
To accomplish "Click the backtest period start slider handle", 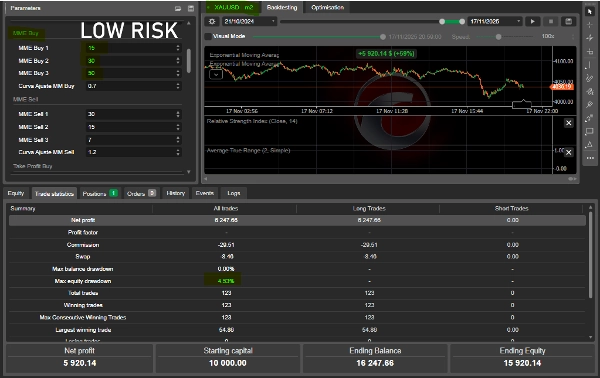I will [x=442, y=21].
